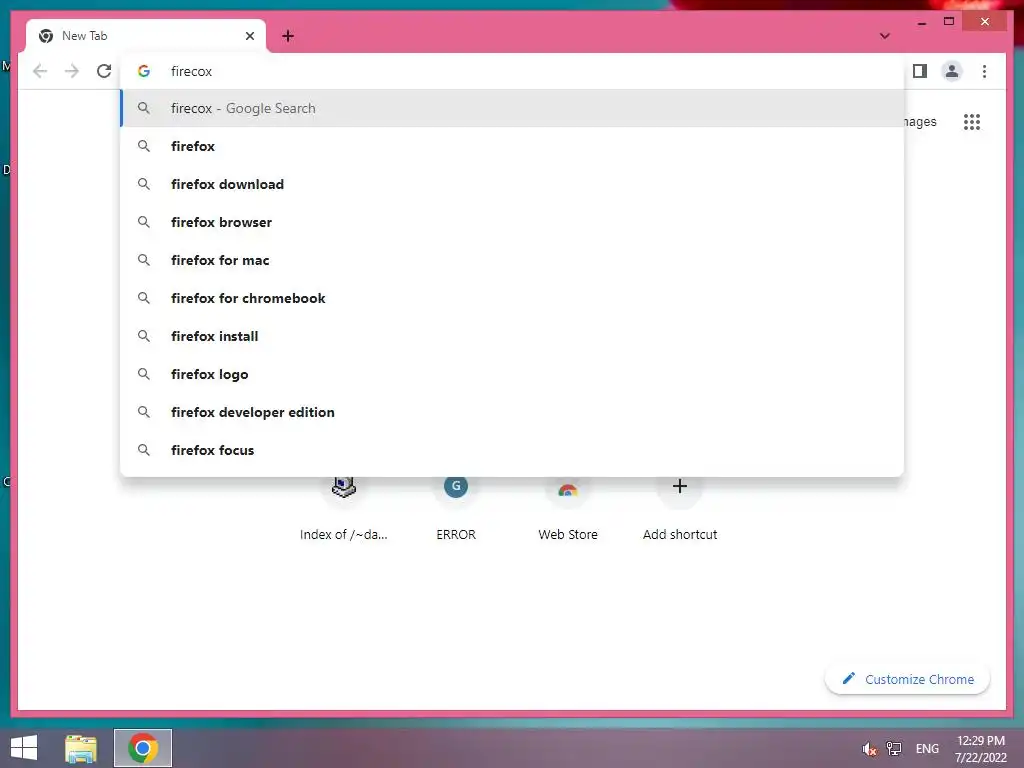Open the Web Store shortcut
This screenshot has height=768, width=1024.
[x=568, y=508]
